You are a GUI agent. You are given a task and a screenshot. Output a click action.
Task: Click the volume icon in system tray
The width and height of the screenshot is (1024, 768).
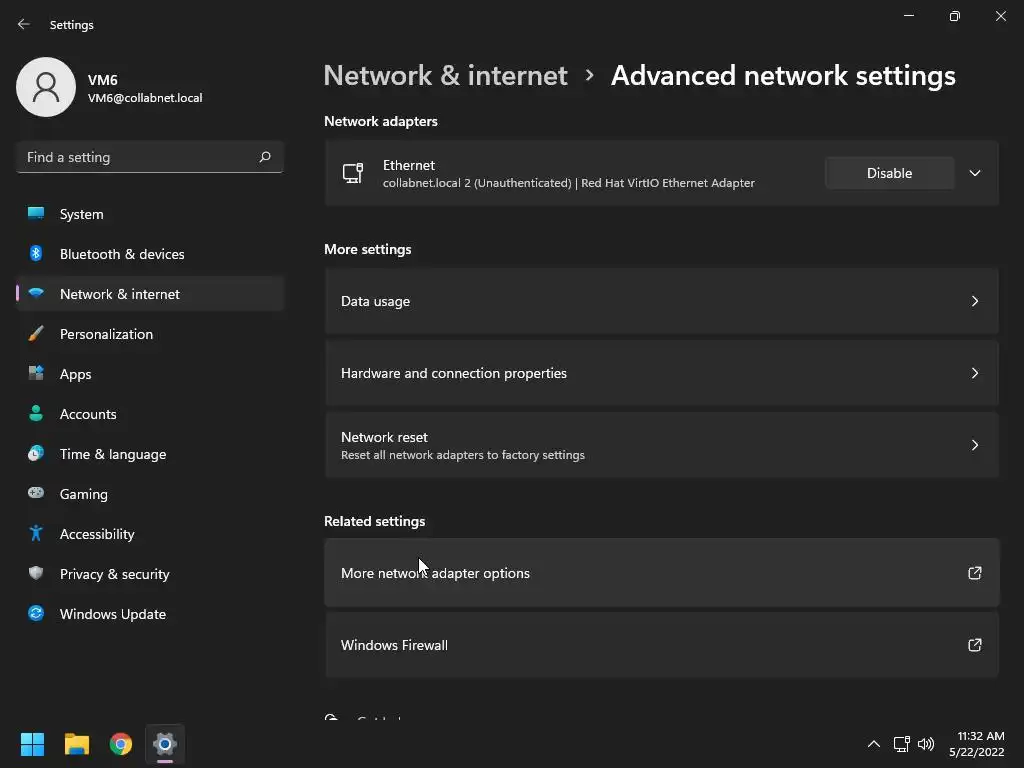[926, 744]
